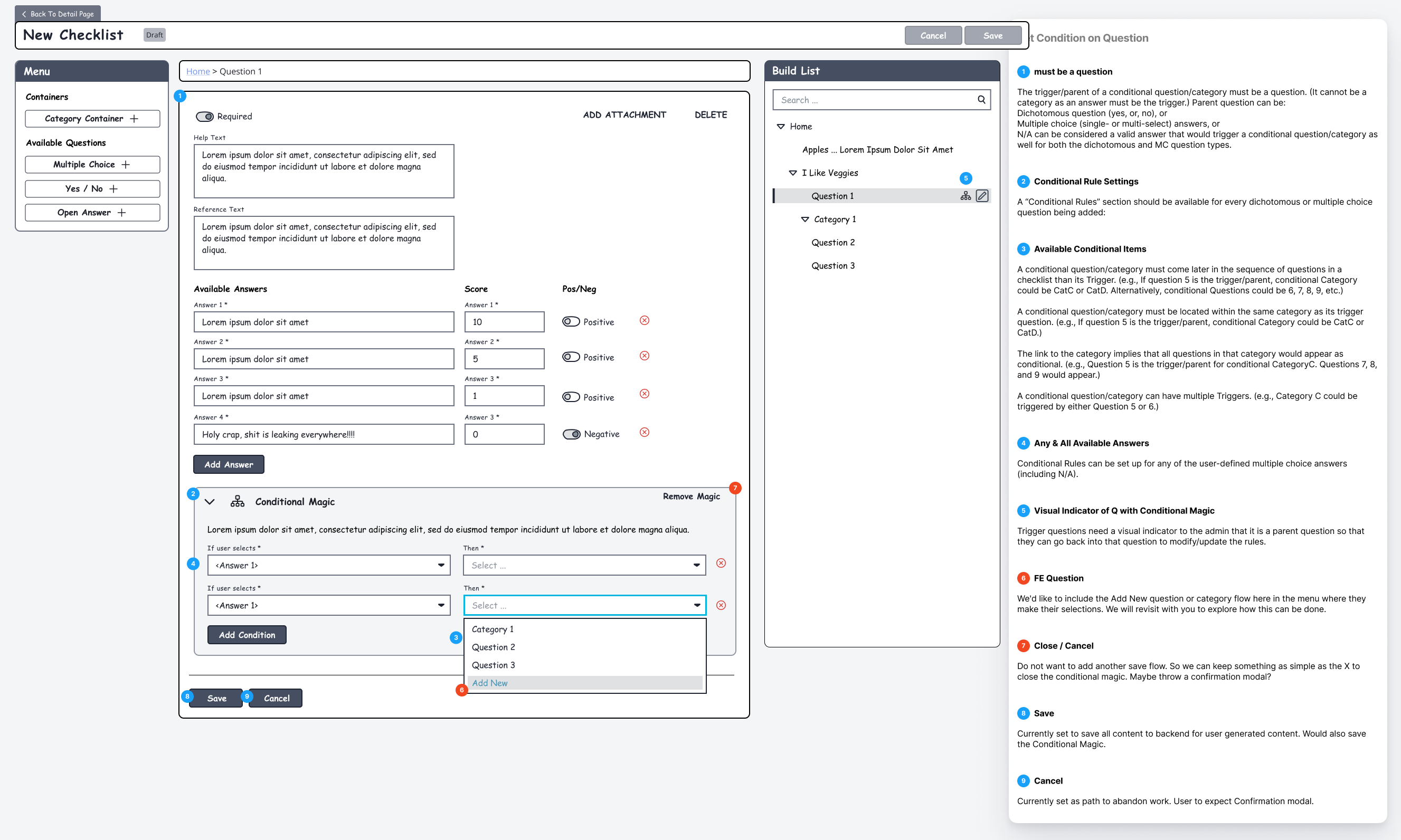The width and height of the screenshot is (1401, 840).
Task: Remove Answer 4 with its red X icon
Action: click(645, 432)
